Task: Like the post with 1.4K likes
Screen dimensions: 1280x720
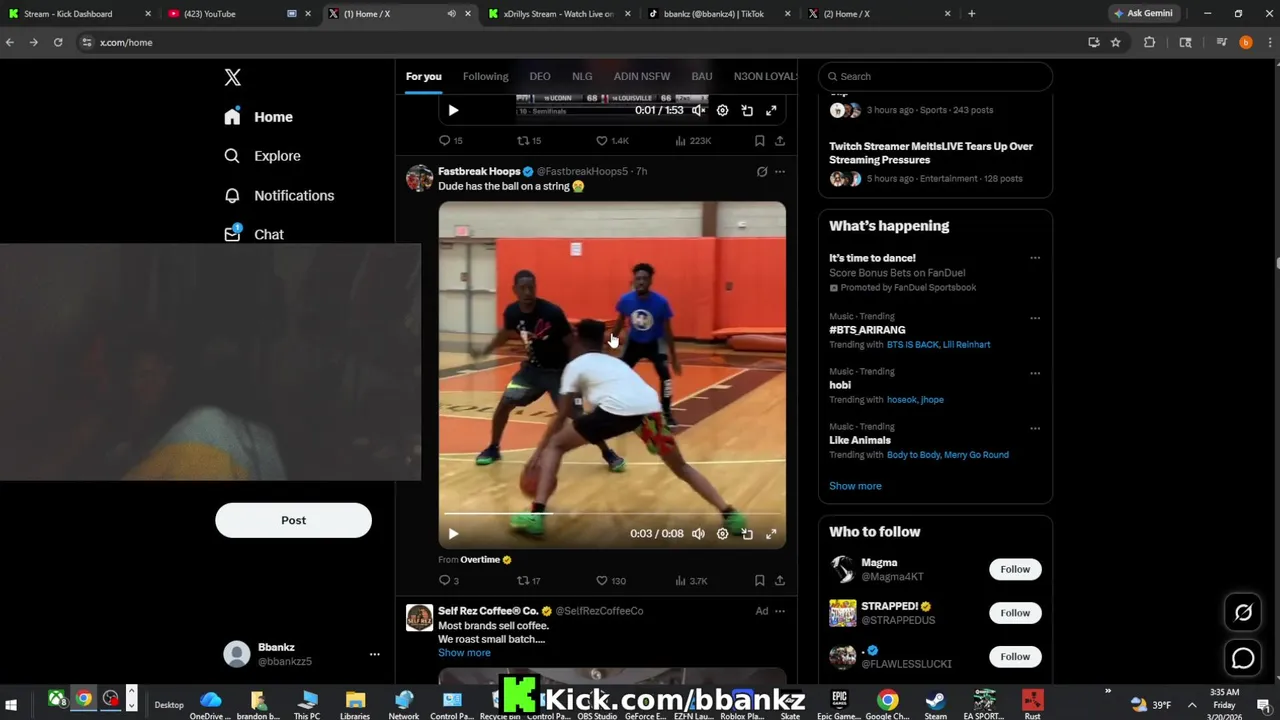Action: [612, 141]
